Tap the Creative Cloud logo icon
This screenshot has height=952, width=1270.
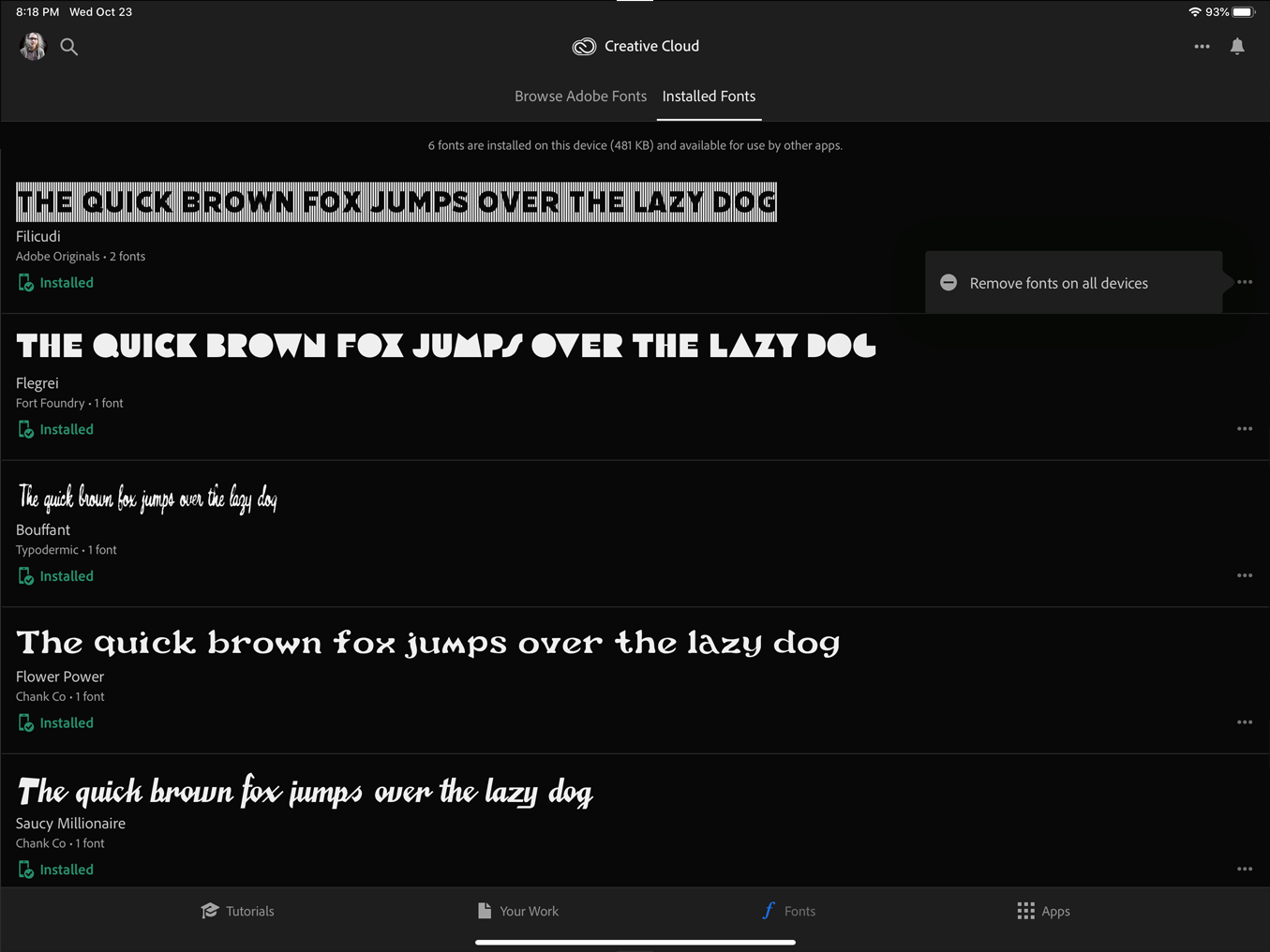click(584, 46)
